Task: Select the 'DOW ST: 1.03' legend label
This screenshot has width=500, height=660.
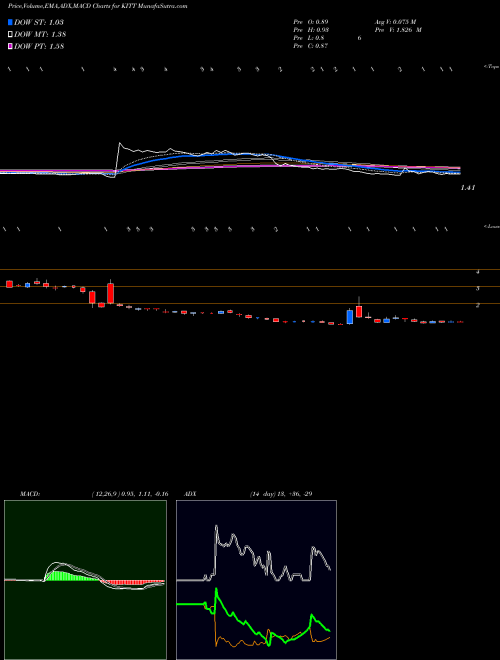Action: click(x=39, y=22)
